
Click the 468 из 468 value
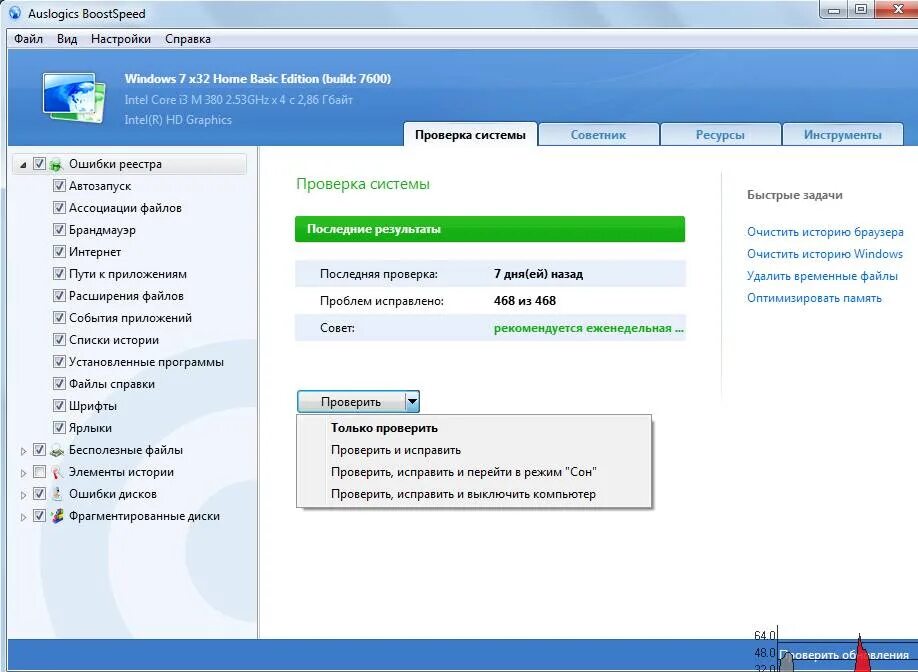click(525, 301)
